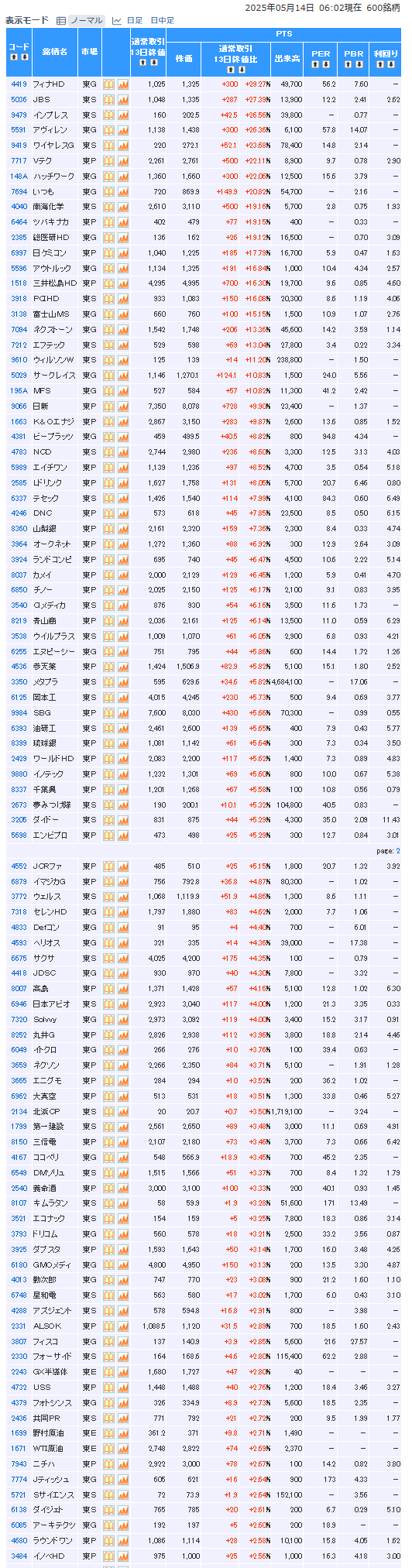Sort PER column ascending arrow
This screenshot has width=412, height=1568.
click(316, 63)
